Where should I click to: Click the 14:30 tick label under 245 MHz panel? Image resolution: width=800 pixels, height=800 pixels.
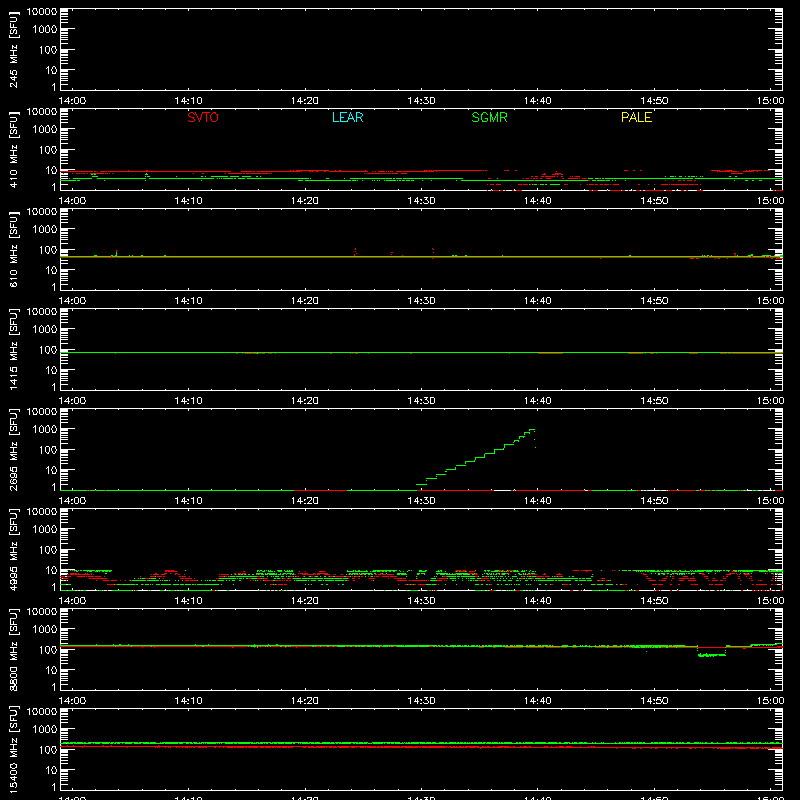tap(421, 101)
